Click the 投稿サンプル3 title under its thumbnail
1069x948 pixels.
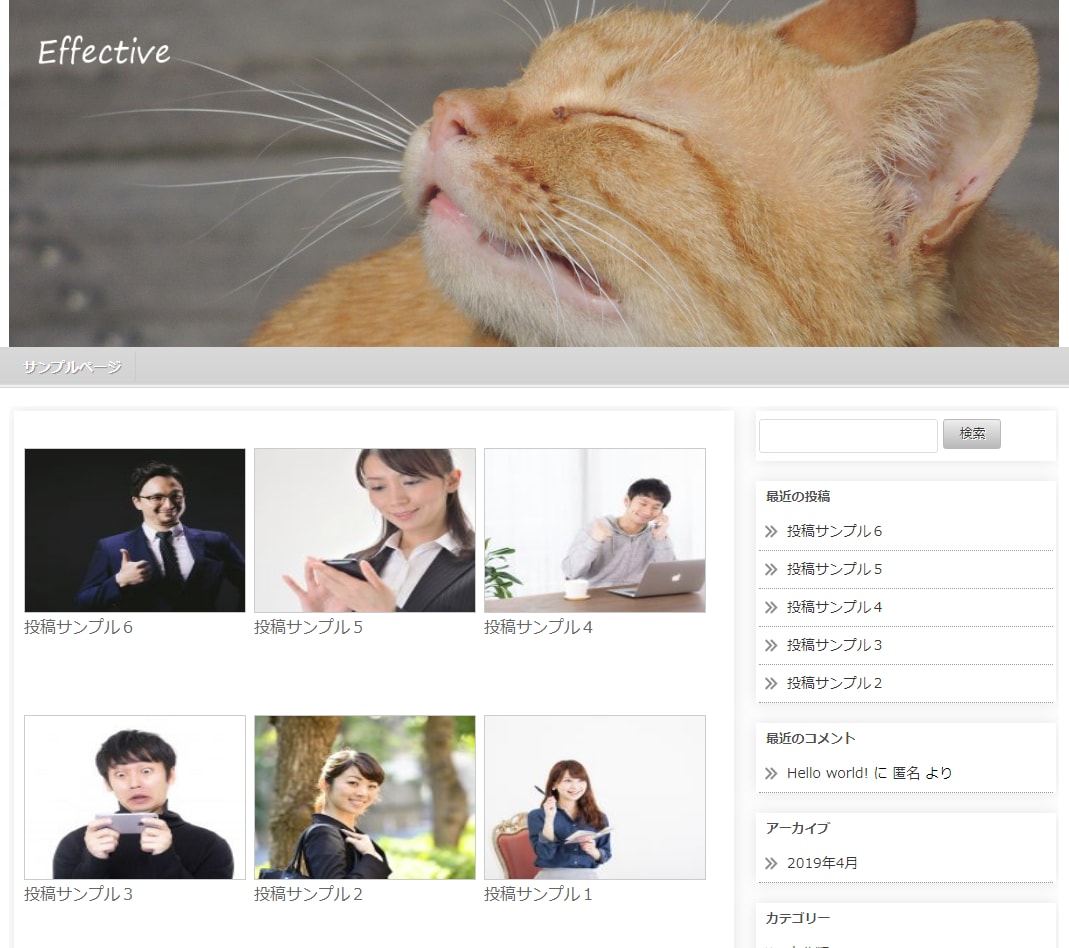point(78,894)
